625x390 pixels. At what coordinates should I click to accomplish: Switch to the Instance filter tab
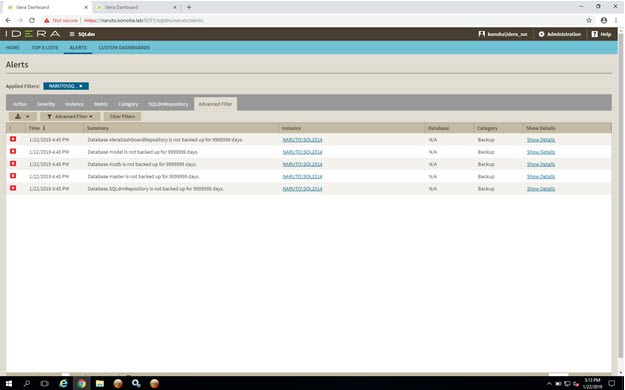coord(75,104)
